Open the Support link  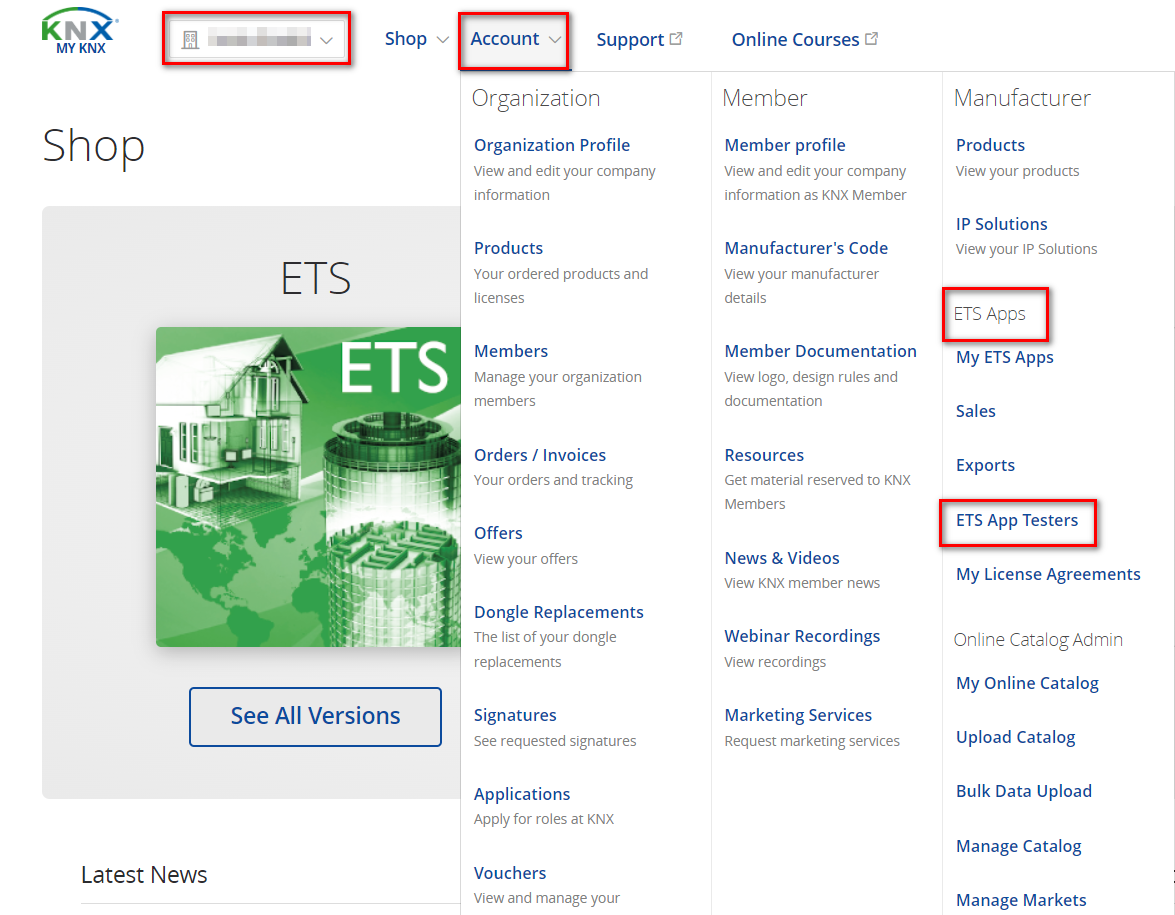click(629, 40)
